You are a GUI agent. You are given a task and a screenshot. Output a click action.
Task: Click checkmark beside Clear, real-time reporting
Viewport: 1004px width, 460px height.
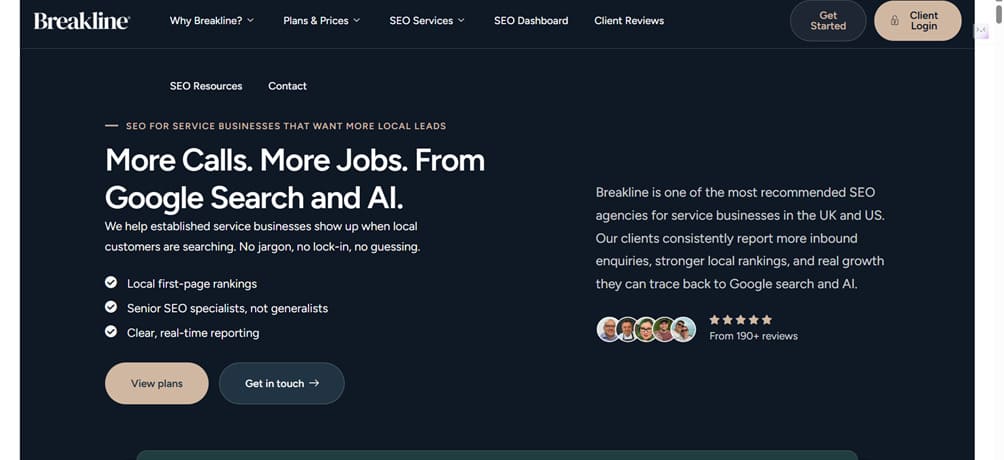(111, 332)
